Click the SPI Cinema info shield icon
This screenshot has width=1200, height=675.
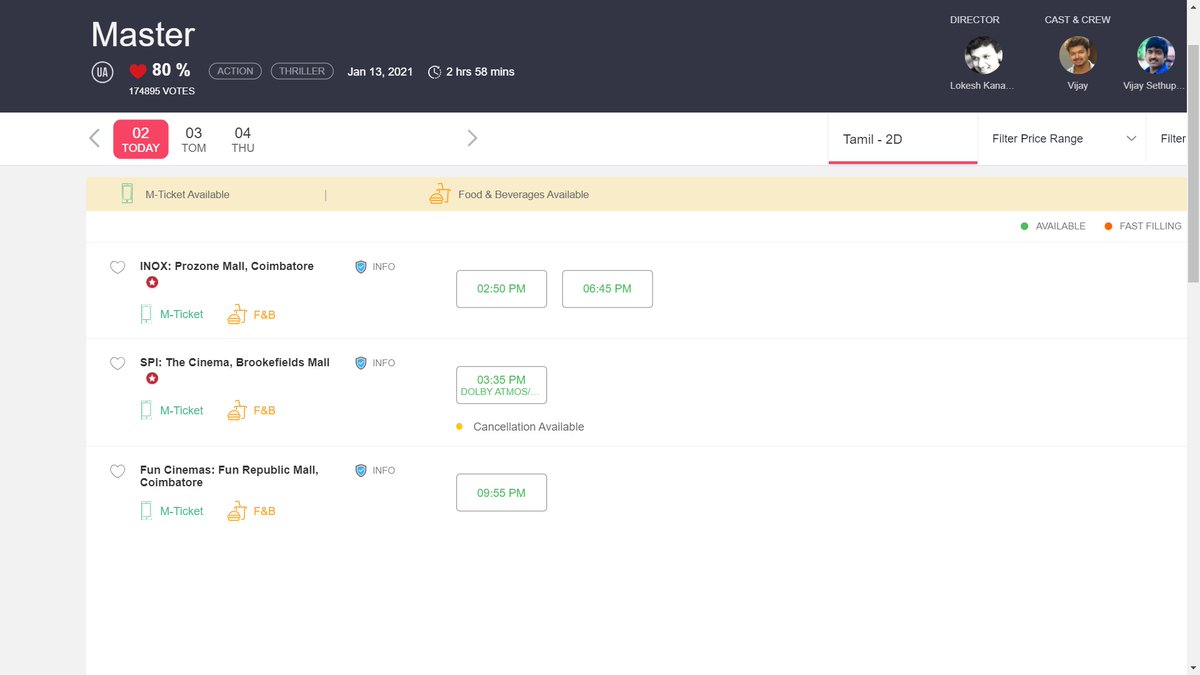[x=361, y=363]
